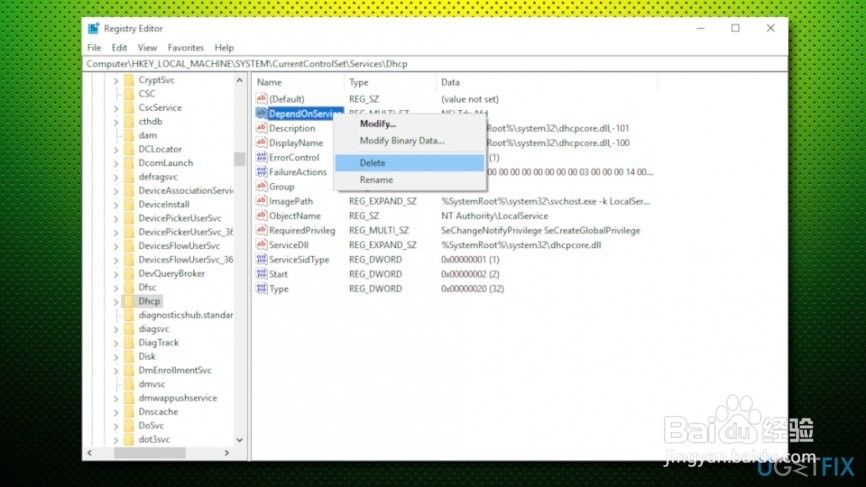Click the DiagTrack folder icon
Image resolution: width=866 pixels, height=487 pixels.
pos(129,342)
